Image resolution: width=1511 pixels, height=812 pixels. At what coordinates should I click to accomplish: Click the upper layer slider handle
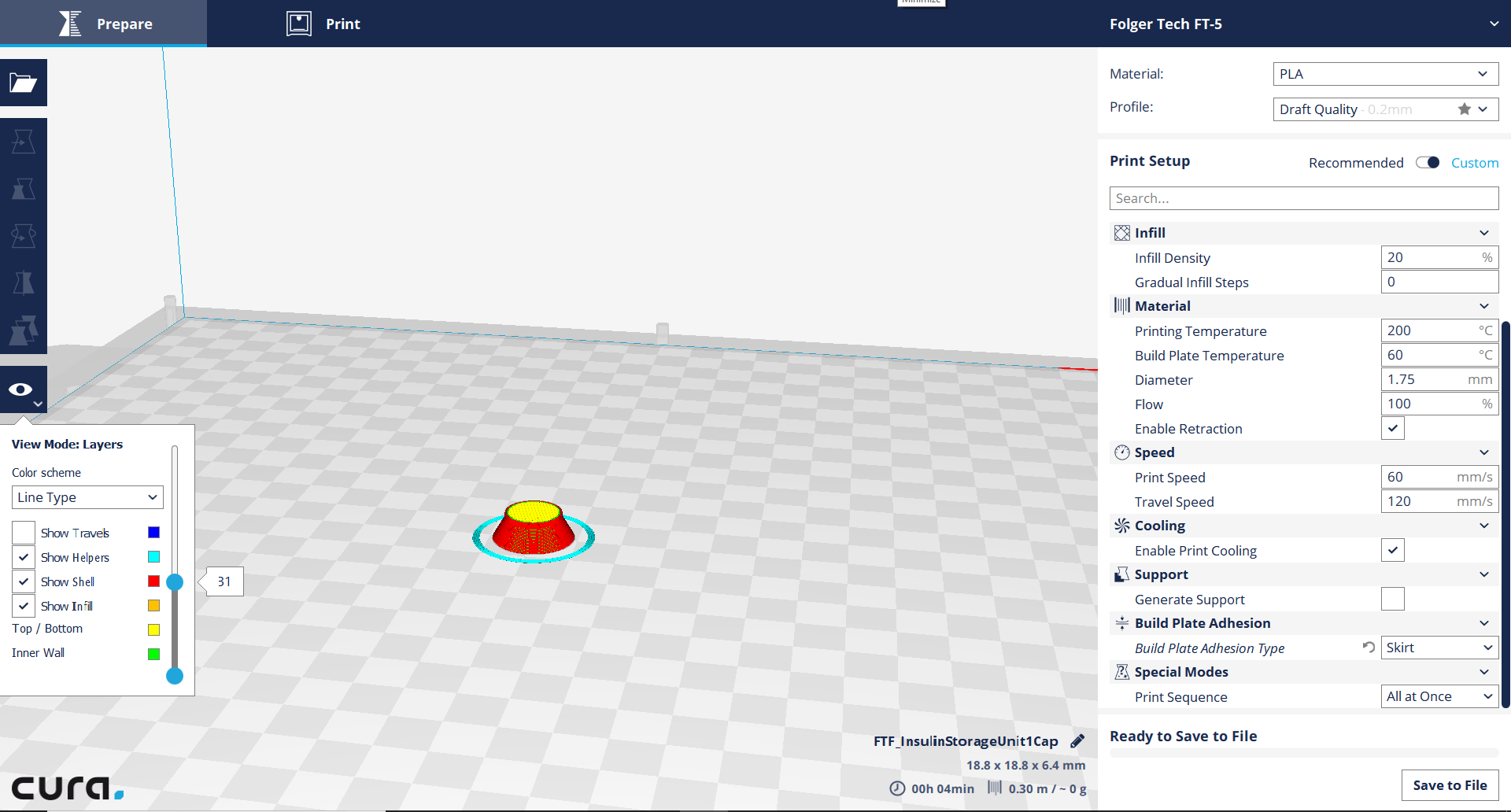point(175,582)
